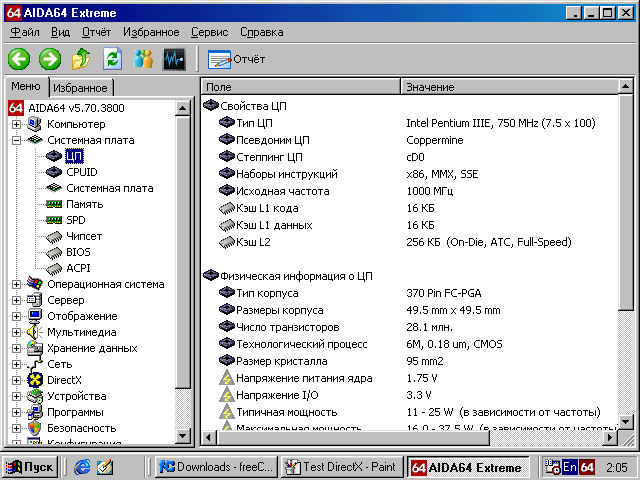Click the Пуск start button

click(30, 467)
